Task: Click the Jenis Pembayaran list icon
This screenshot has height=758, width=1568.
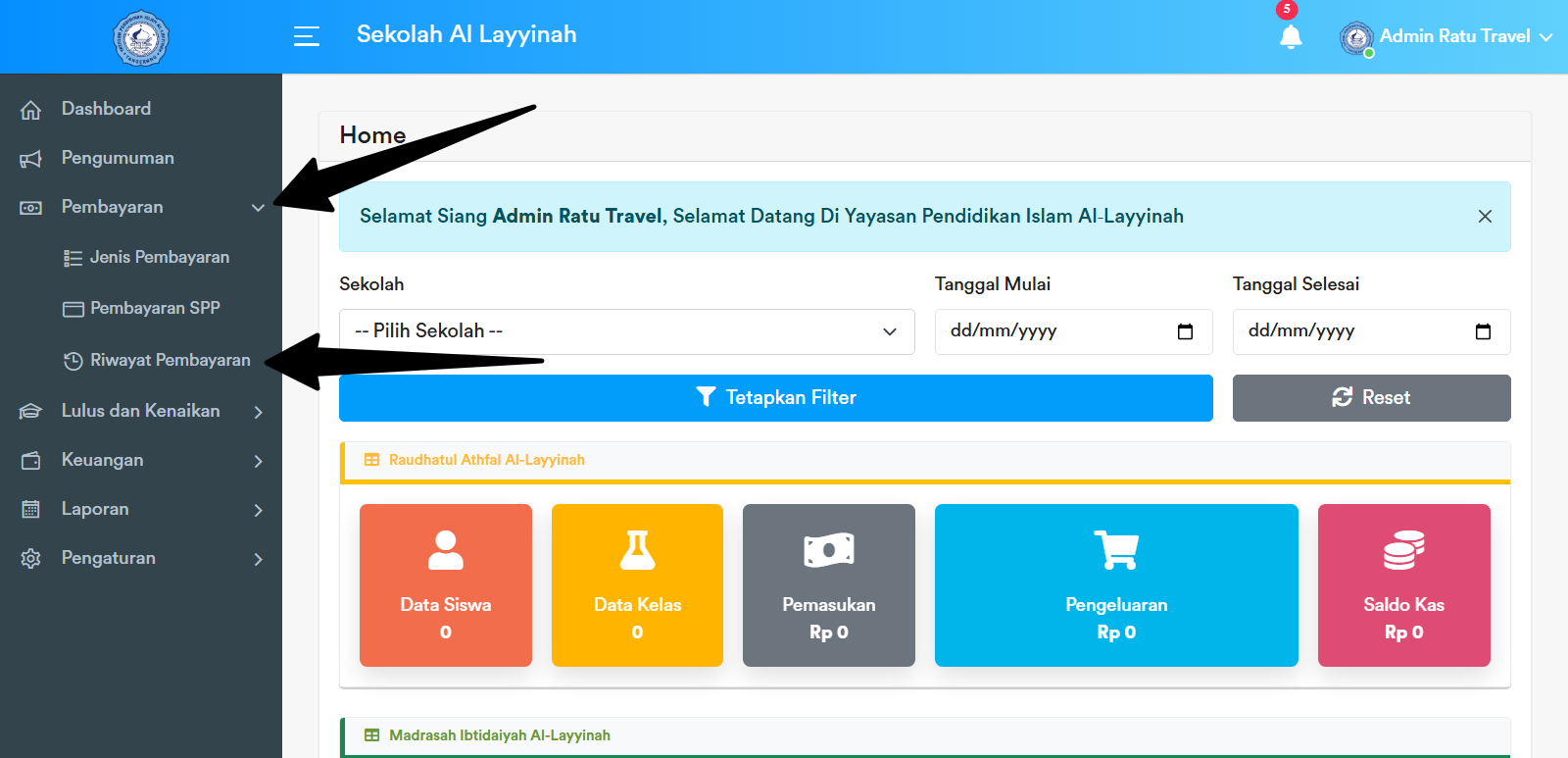Action: coord(73,258)
